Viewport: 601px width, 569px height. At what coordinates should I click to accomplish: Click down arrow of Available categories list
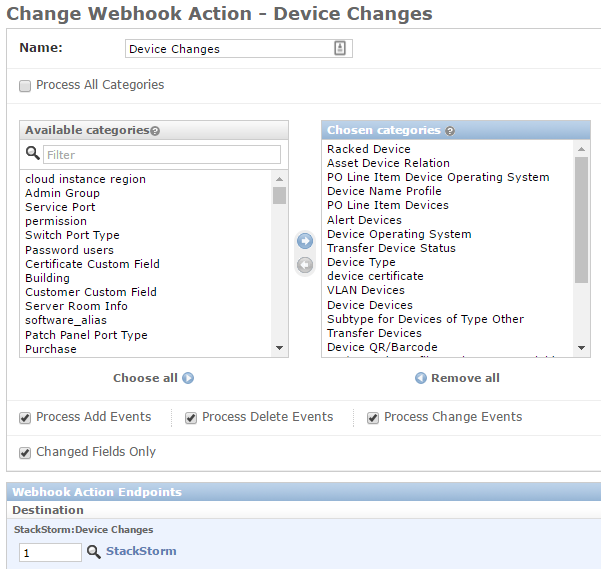279,348
